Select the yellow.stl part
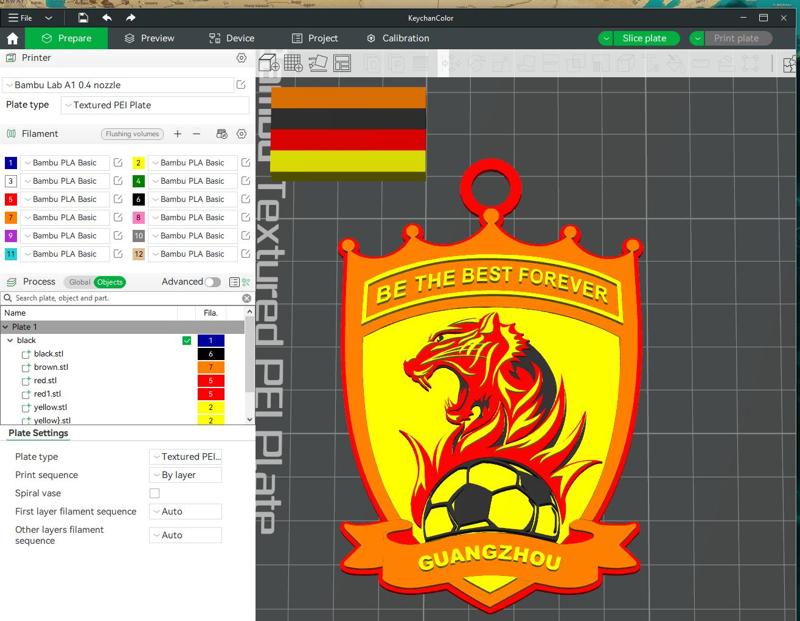 tap(51, 407)
